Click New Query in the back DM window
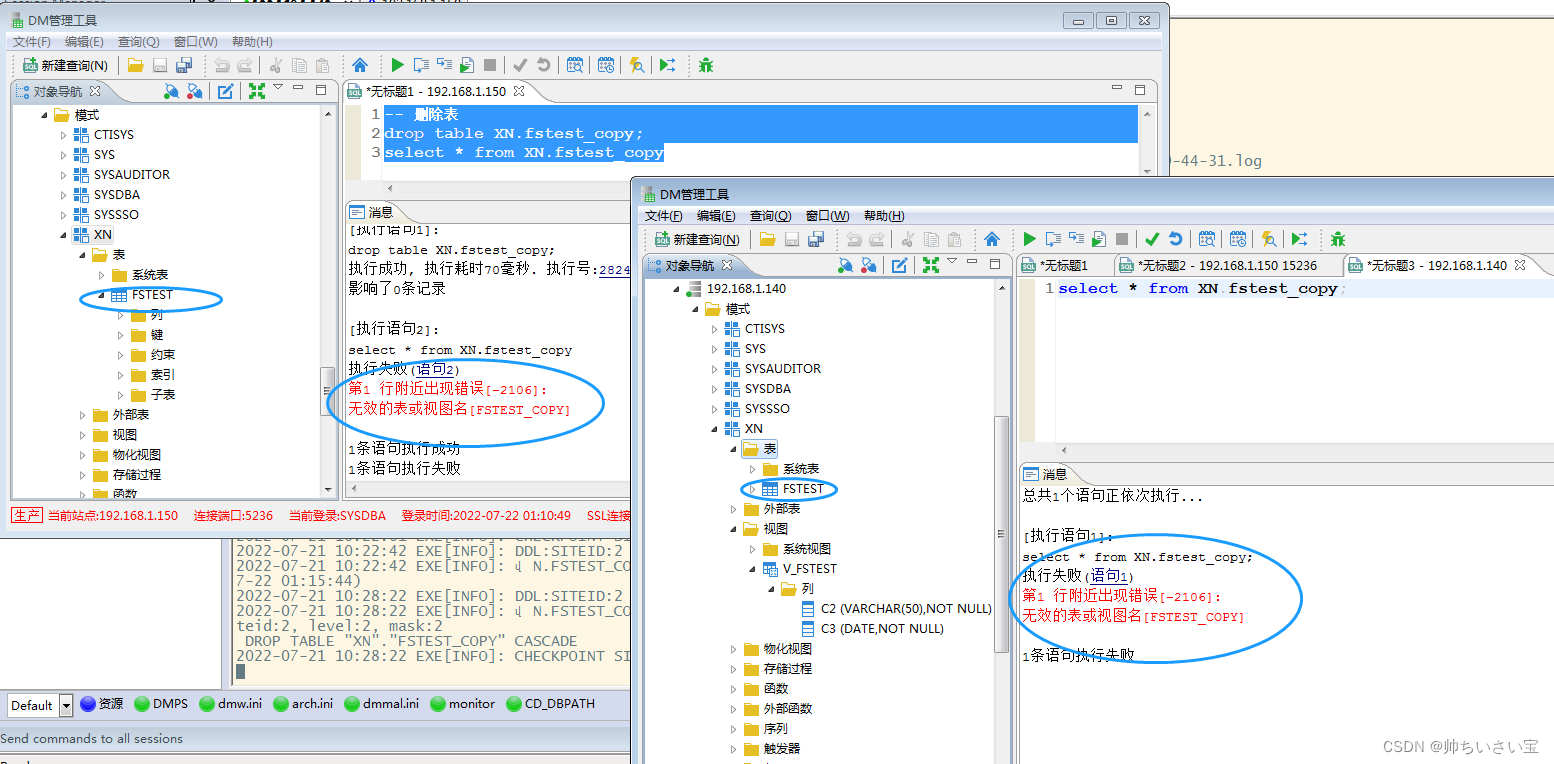The image size is (1554, 764). pyautogui.click(x=65, y=65)
